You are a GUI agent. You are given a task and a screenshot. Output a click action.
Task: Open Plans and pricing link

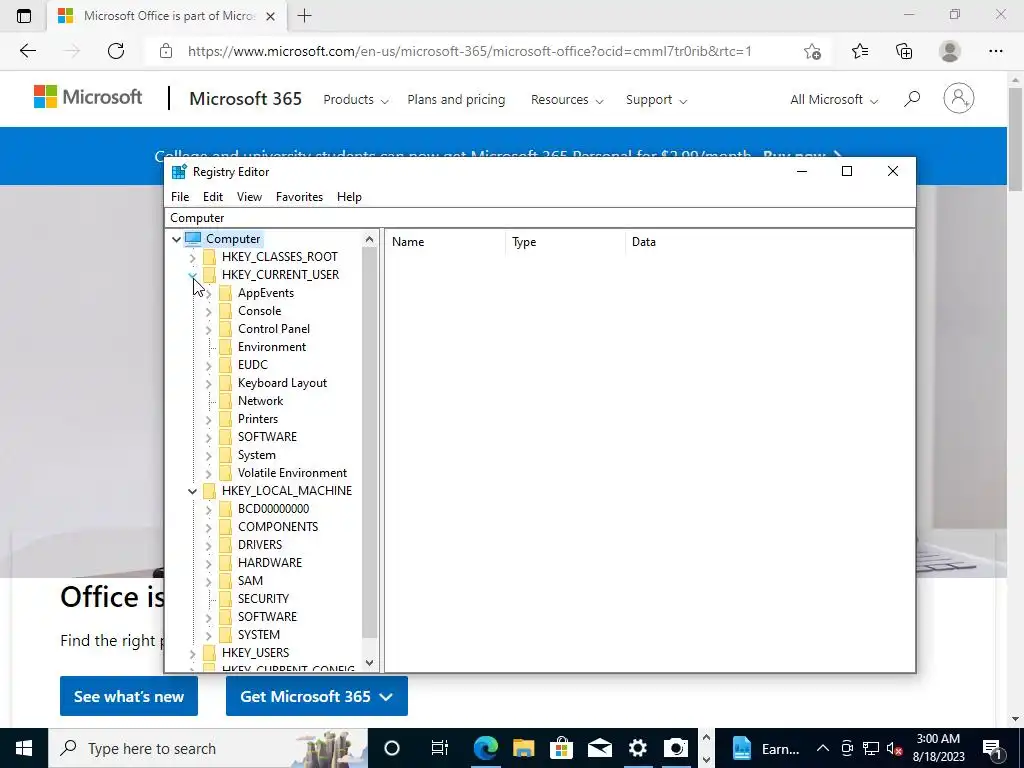(456, 100)
